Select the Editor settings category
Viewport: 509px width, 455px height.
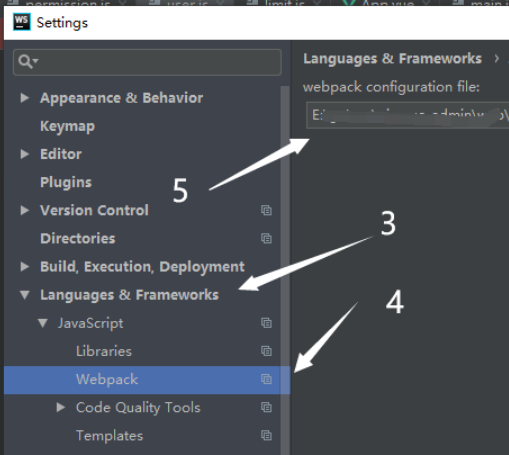(61, 154)
